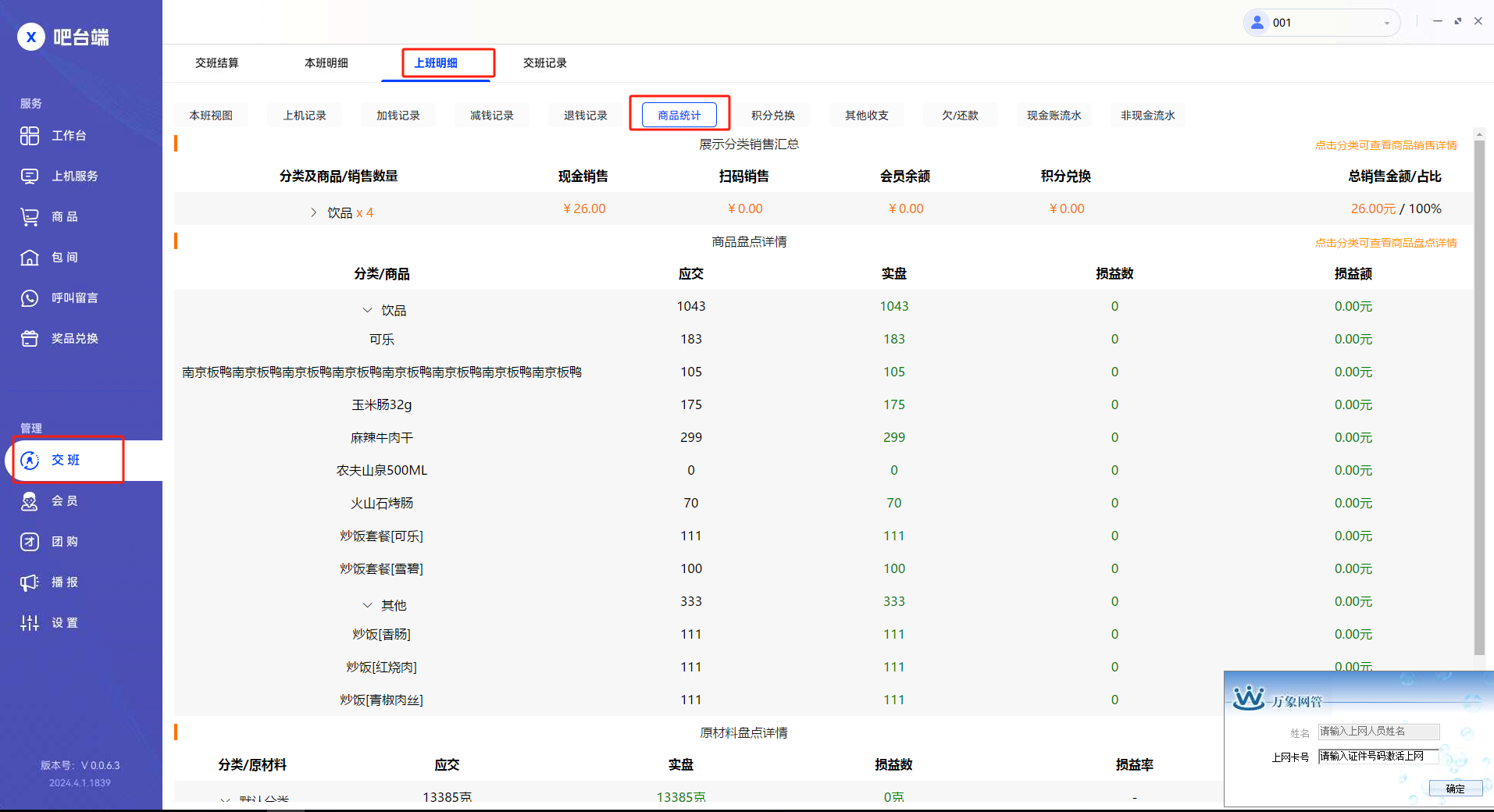
Task: Collapse the 饮品 category in inventory details
Action: [367, 311]
